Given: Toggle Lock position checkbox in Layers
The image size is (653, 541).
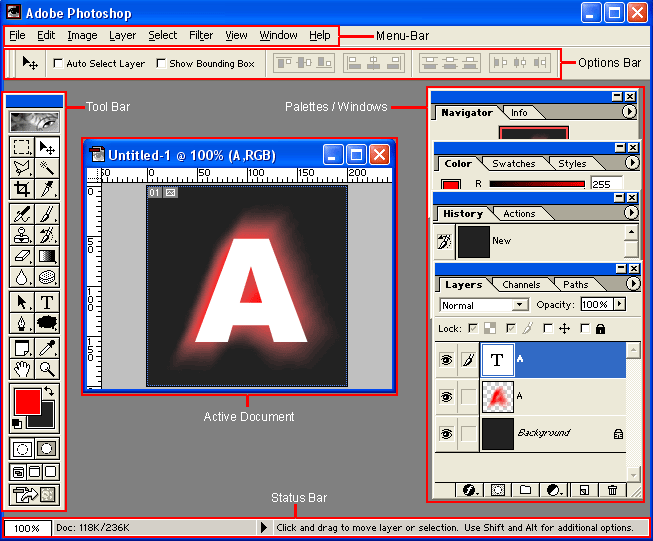Looking at the screenshot, I should pyautogui.click(x=548, y=329).
